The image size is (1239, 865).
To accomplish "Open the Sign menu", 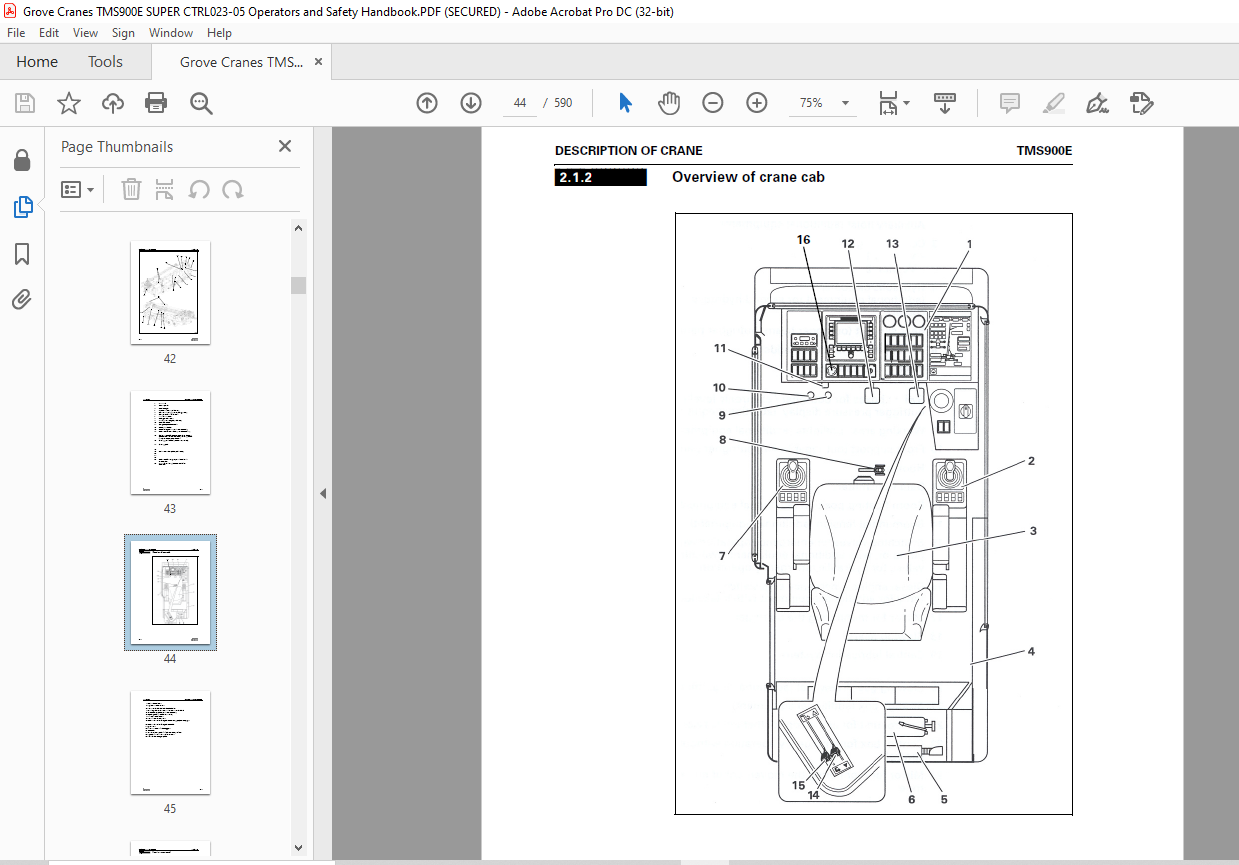I will [123, 33].
